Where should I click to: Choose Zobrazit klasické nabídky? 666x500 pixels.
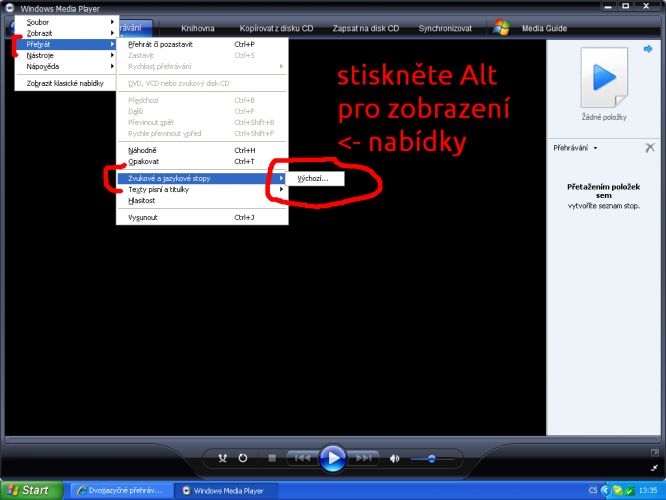[x=65, y=83]
